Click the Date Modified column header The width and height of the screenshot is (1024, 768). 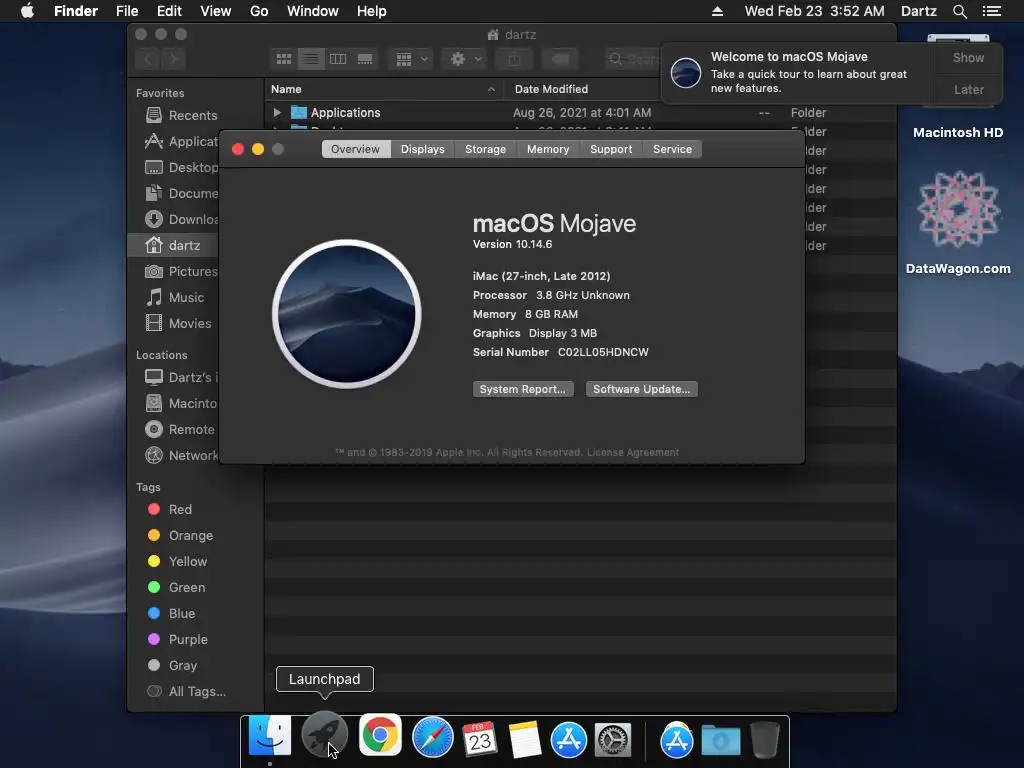click(x=551, y=89)
